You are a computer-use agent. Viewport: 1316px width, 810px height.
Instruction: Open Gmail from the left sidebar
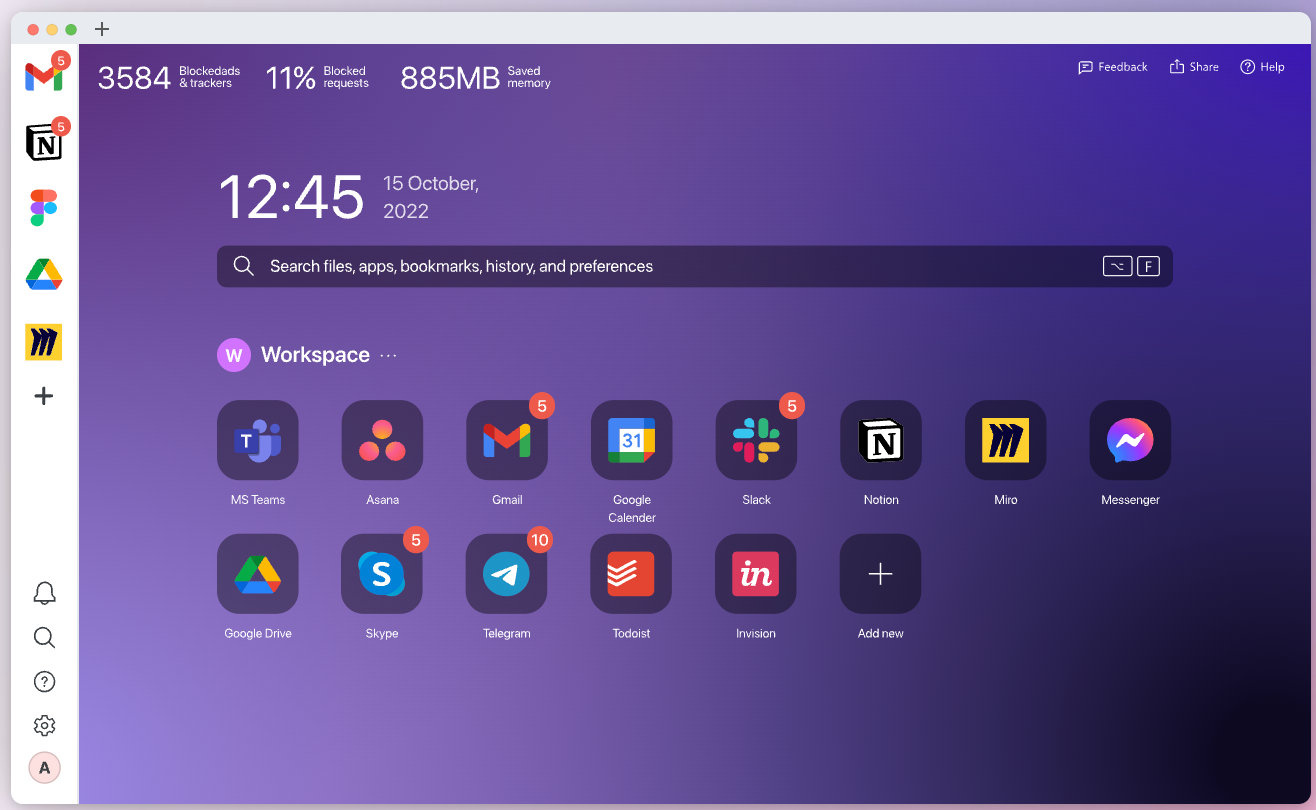pyautogui.click(x=44, y=76)
